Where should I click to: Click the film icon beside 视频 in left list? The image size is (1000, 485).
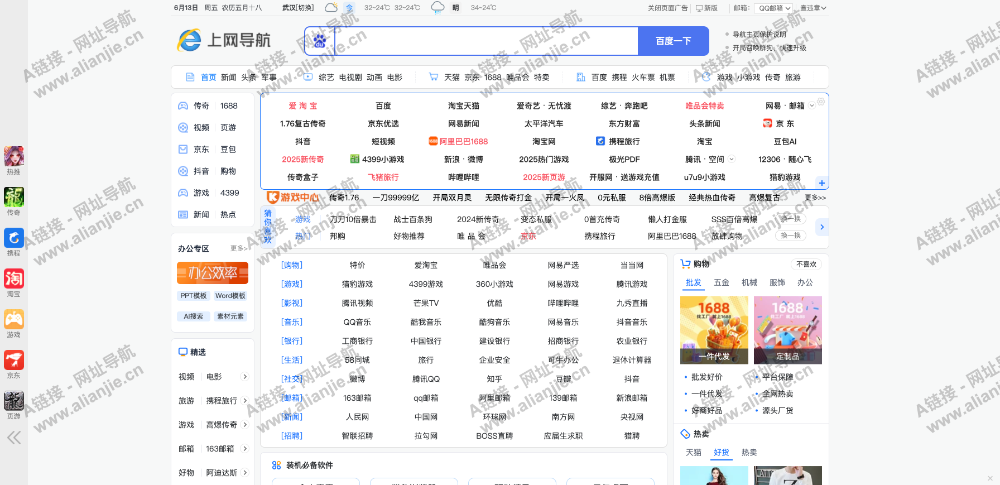point(183,128)
